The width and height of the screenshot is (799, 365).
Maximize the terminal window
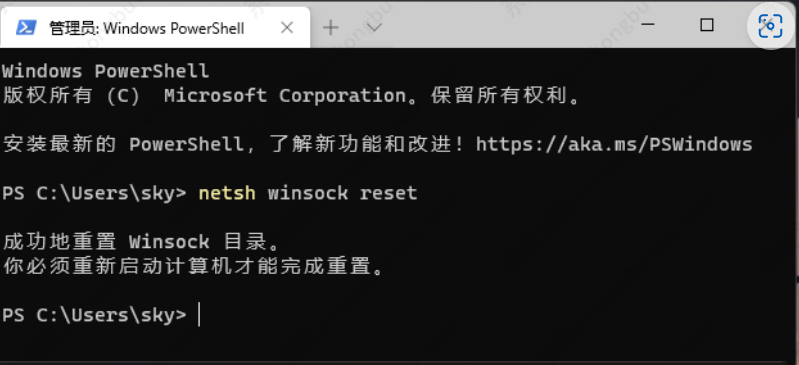pyautogui.click(x=707, y=24)
